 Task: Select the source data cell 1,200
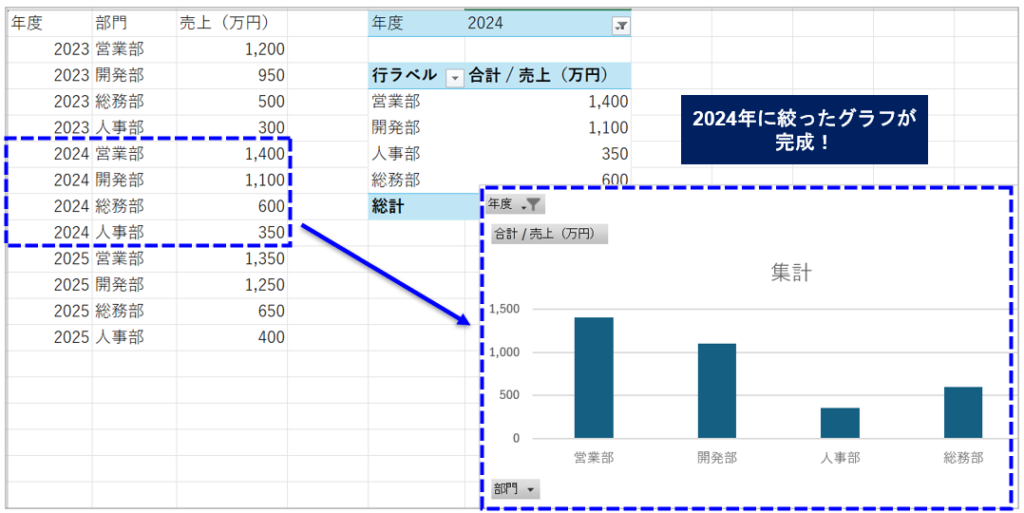(x=232, y=50)
